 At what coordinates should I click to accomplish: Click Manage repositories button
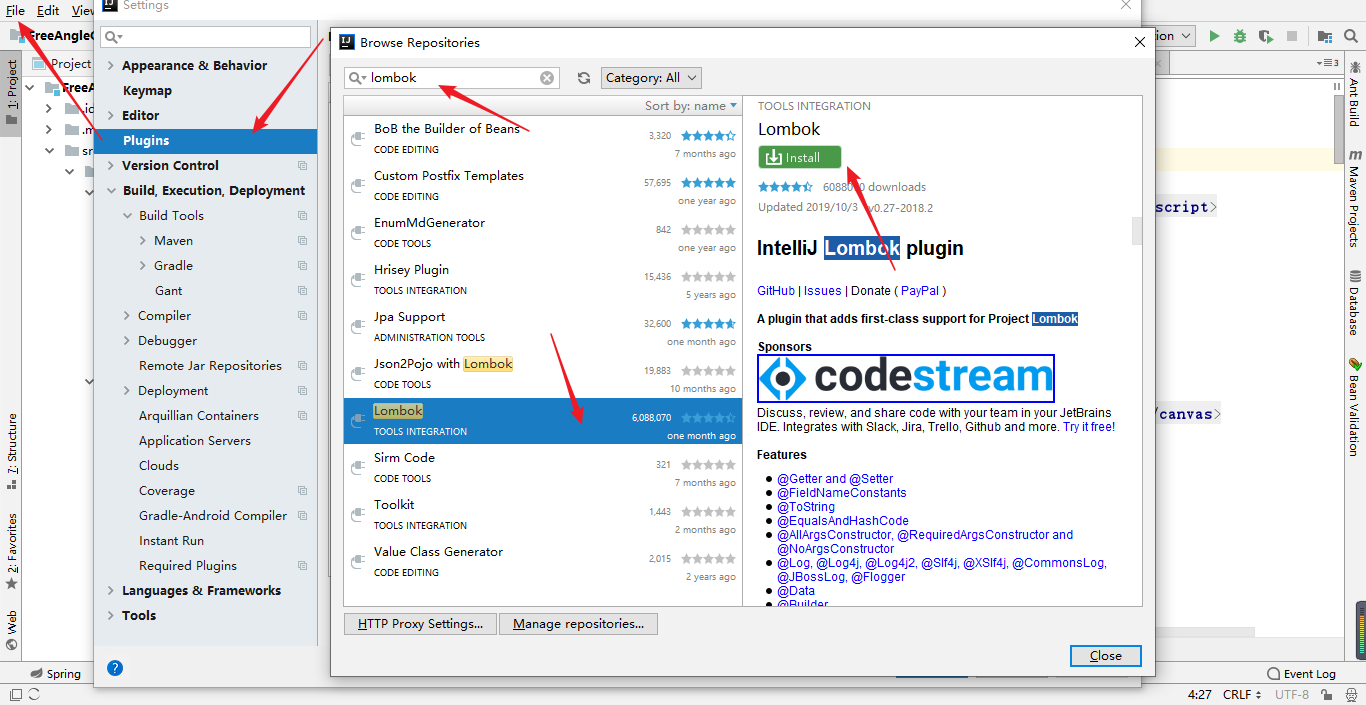pos(578,624)
